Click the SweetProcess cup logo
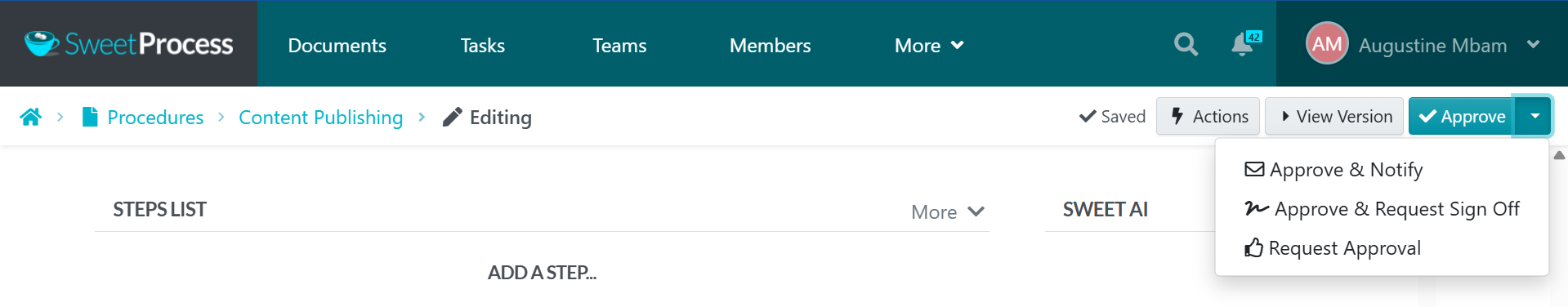This screenshot has width=1568, height=307. 41,43
